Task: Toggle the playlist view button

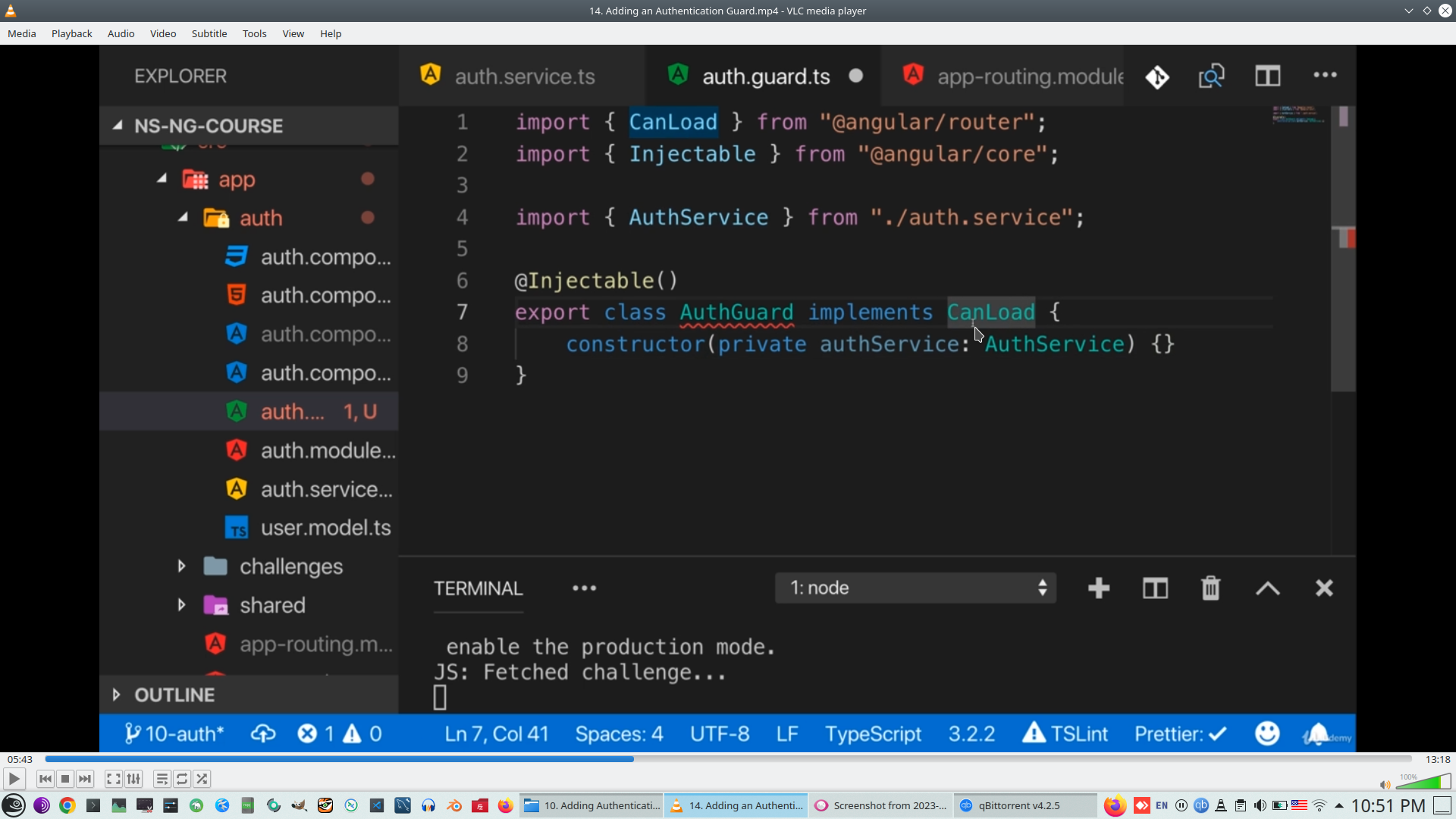Action: pos(162,779)
